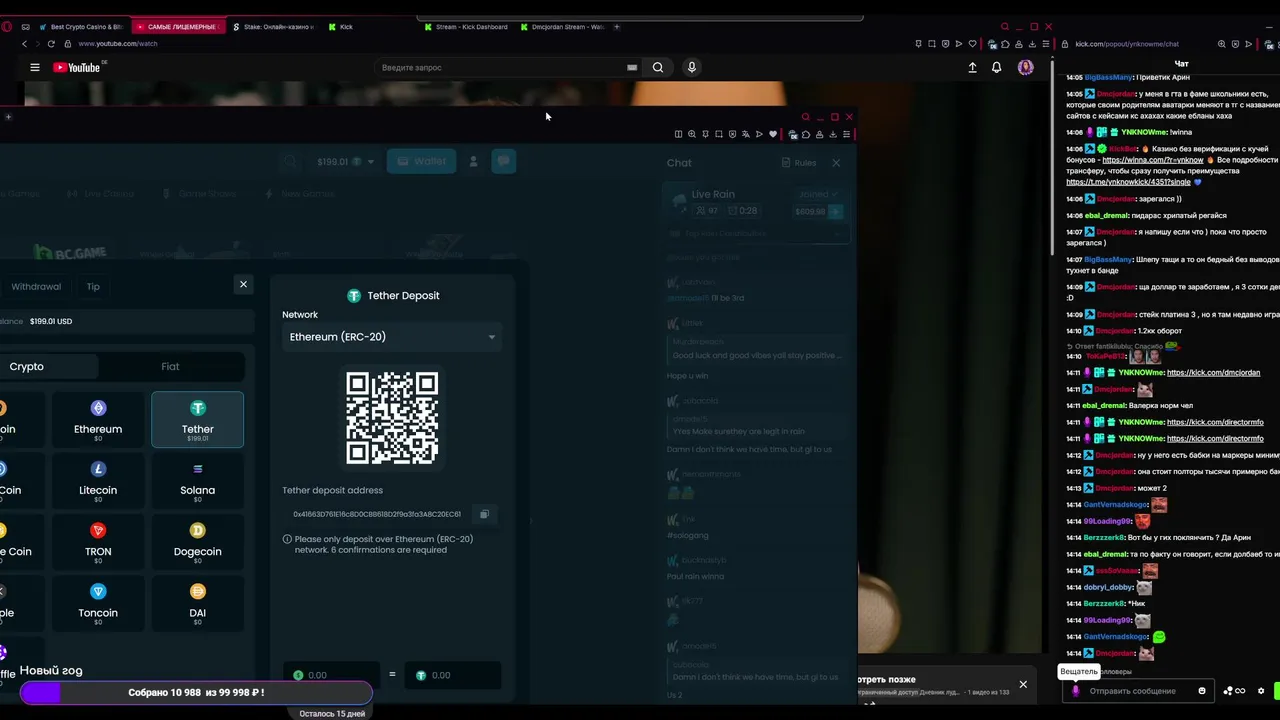The height and width of the screenshot is (720, 1280).
Task: Select TRON currency tile
Action: (98, 542)
